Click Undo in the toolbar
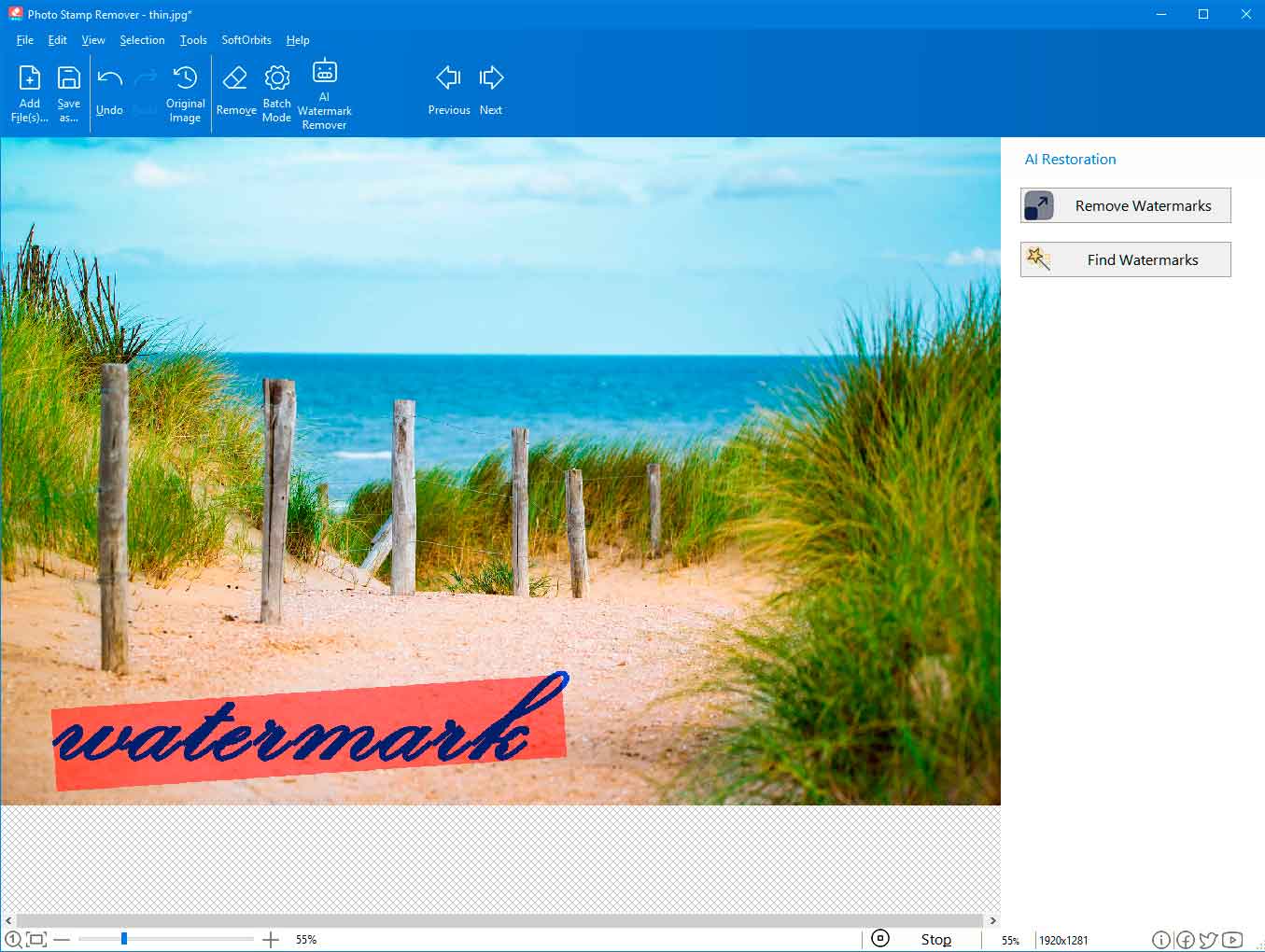The width and height of the screenshot is (1265, 952). click(109, 91)
